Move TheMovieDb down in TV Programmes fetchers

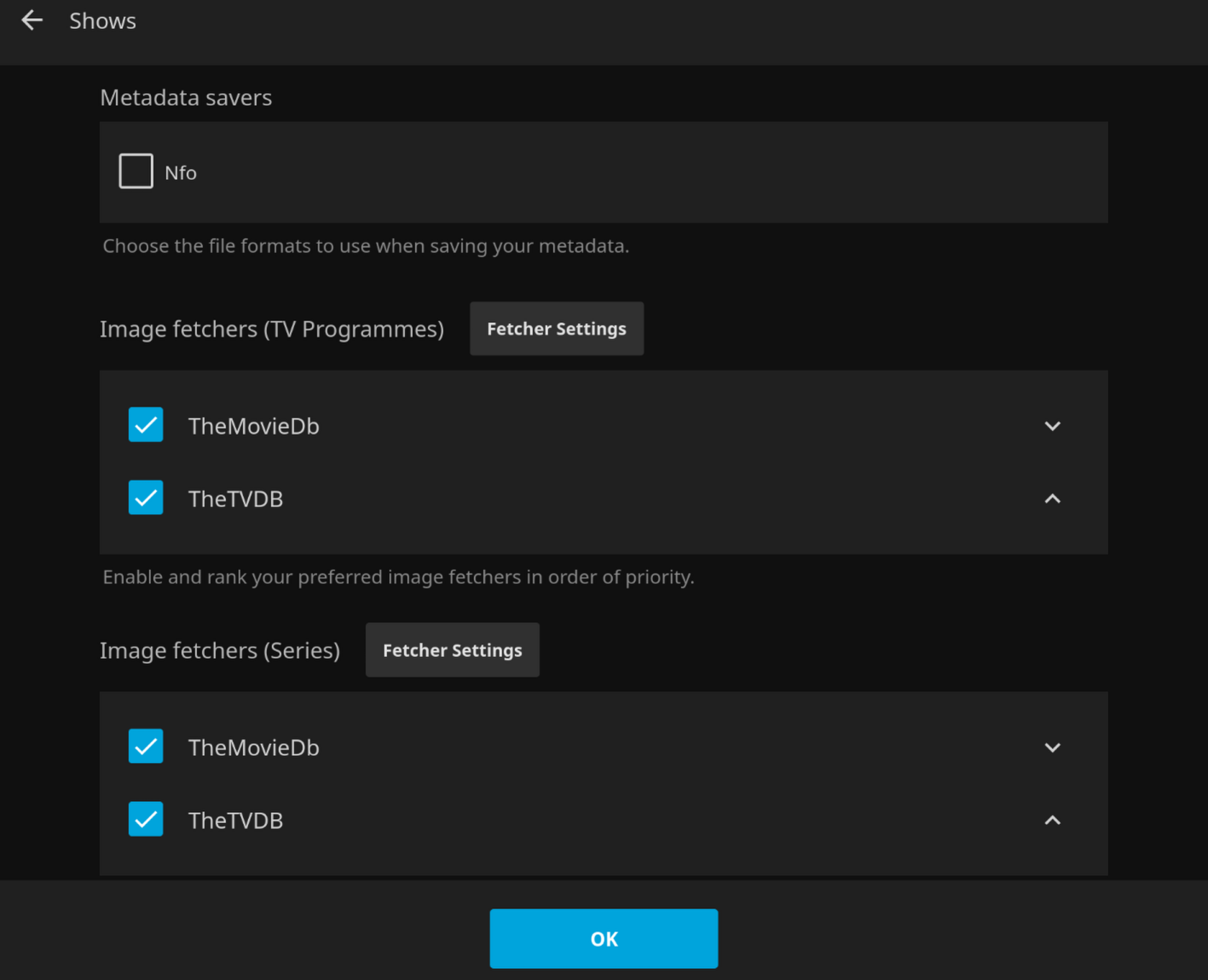(x=1052, y=426)
